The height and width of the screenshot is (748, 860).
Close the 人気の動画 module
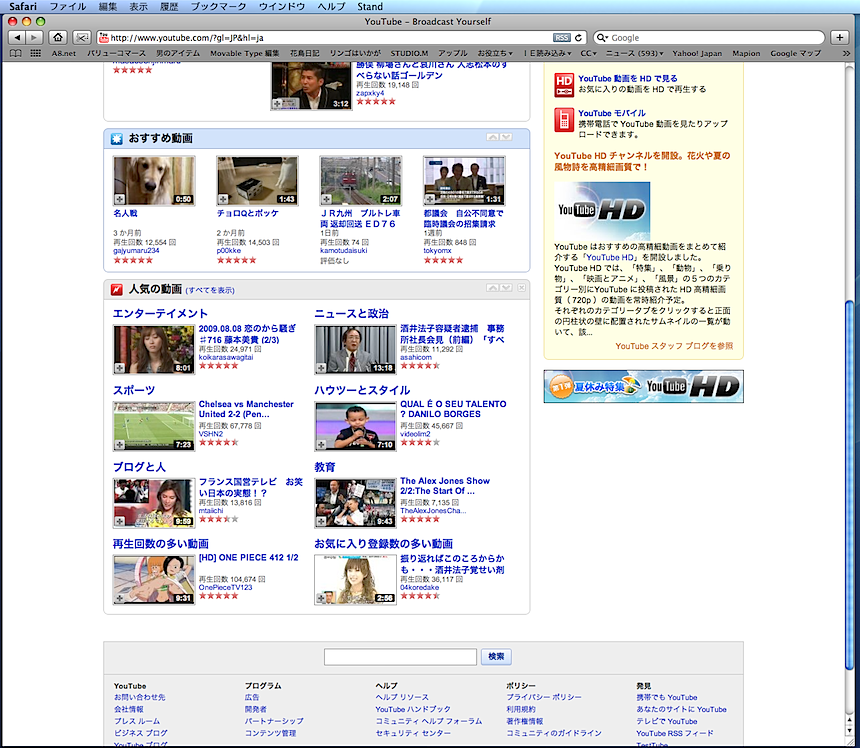[x=521, y=288]
